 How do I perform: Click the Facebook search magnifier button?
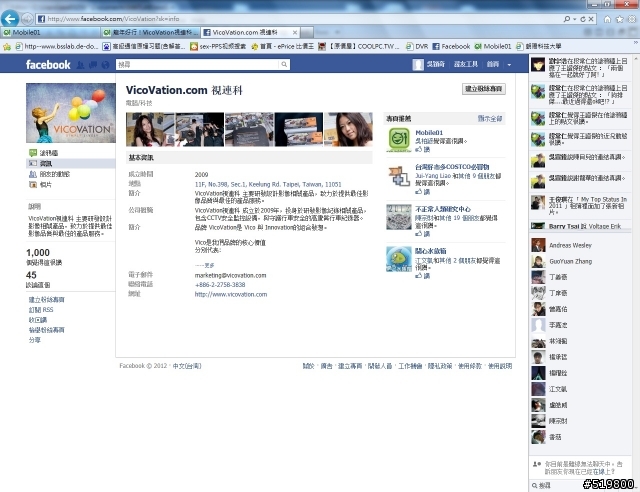[x=284, y=64]
